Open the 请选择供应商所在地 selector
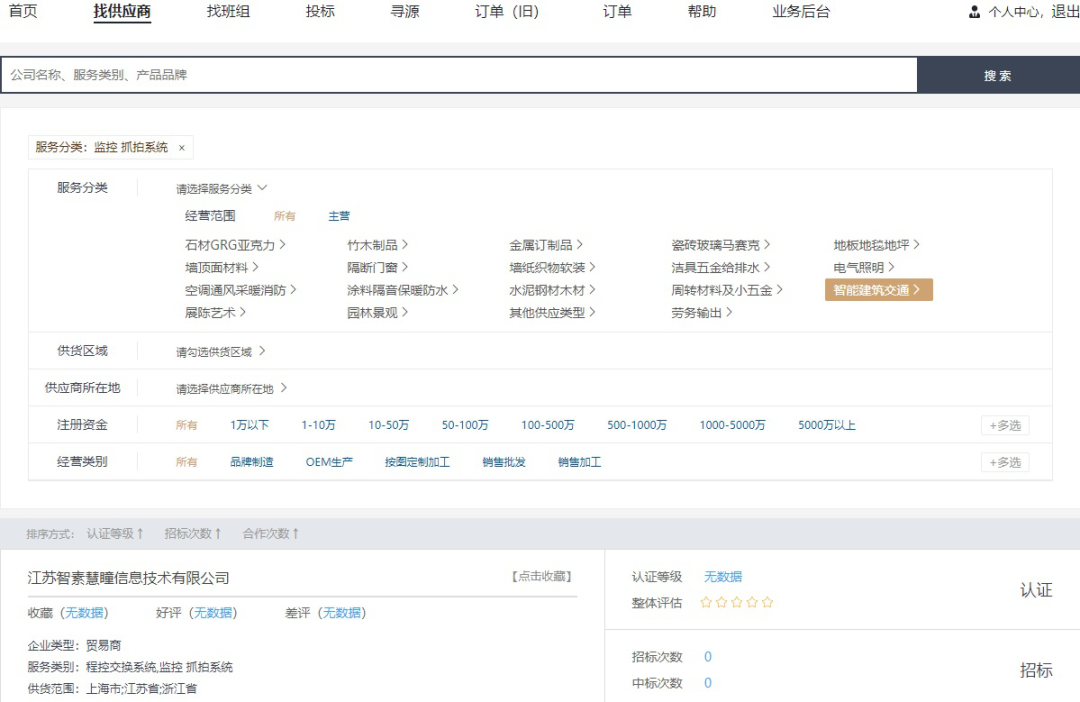The width and height of the screenshot is (1080, 702). coord(232,389)
